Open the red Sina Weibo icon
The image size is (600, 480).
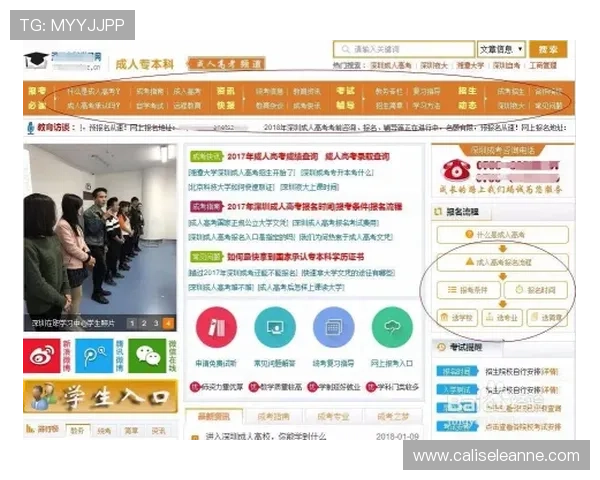click(42, 356)
